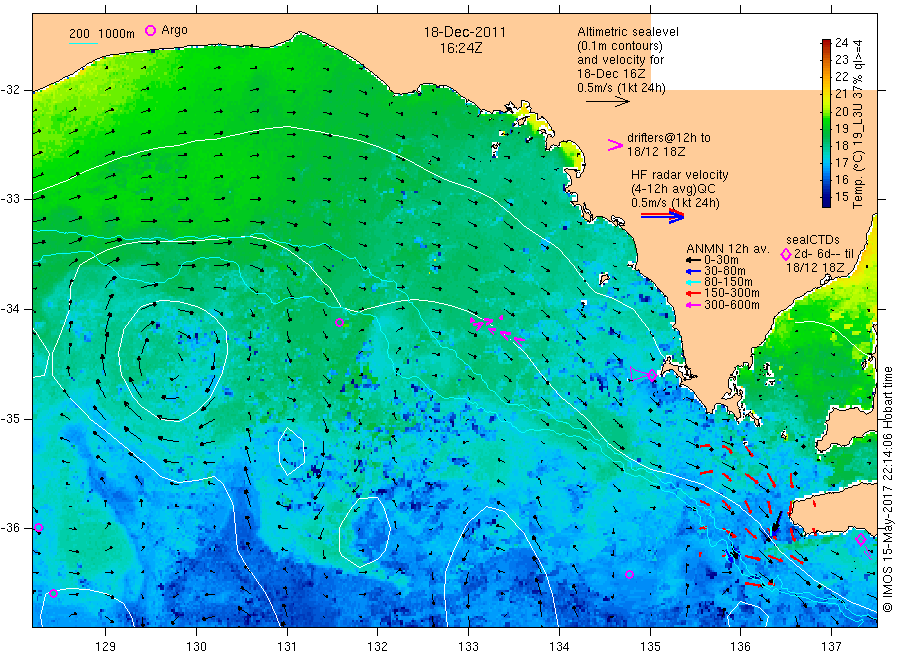This screenshot has width=900, height=660.
Task: Click the '132' longitude axis label
Action: [378, 647]
